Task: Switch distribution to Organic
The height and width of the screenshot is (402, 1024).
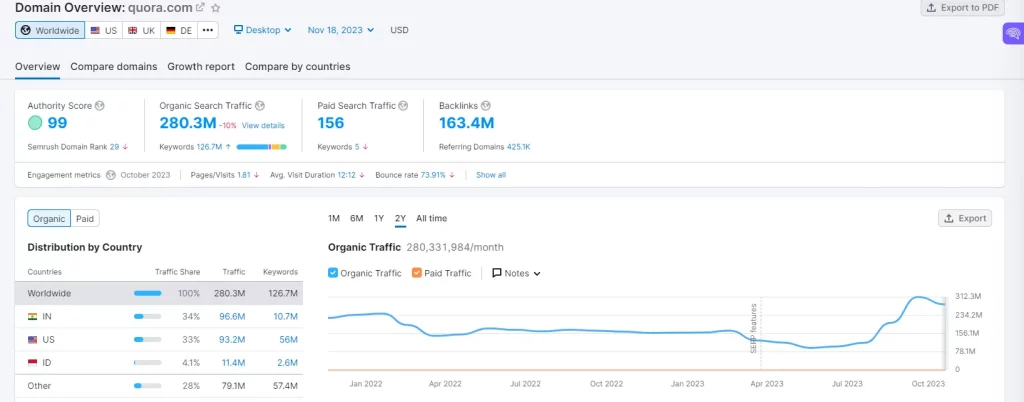Action: (x=49, y=219)
